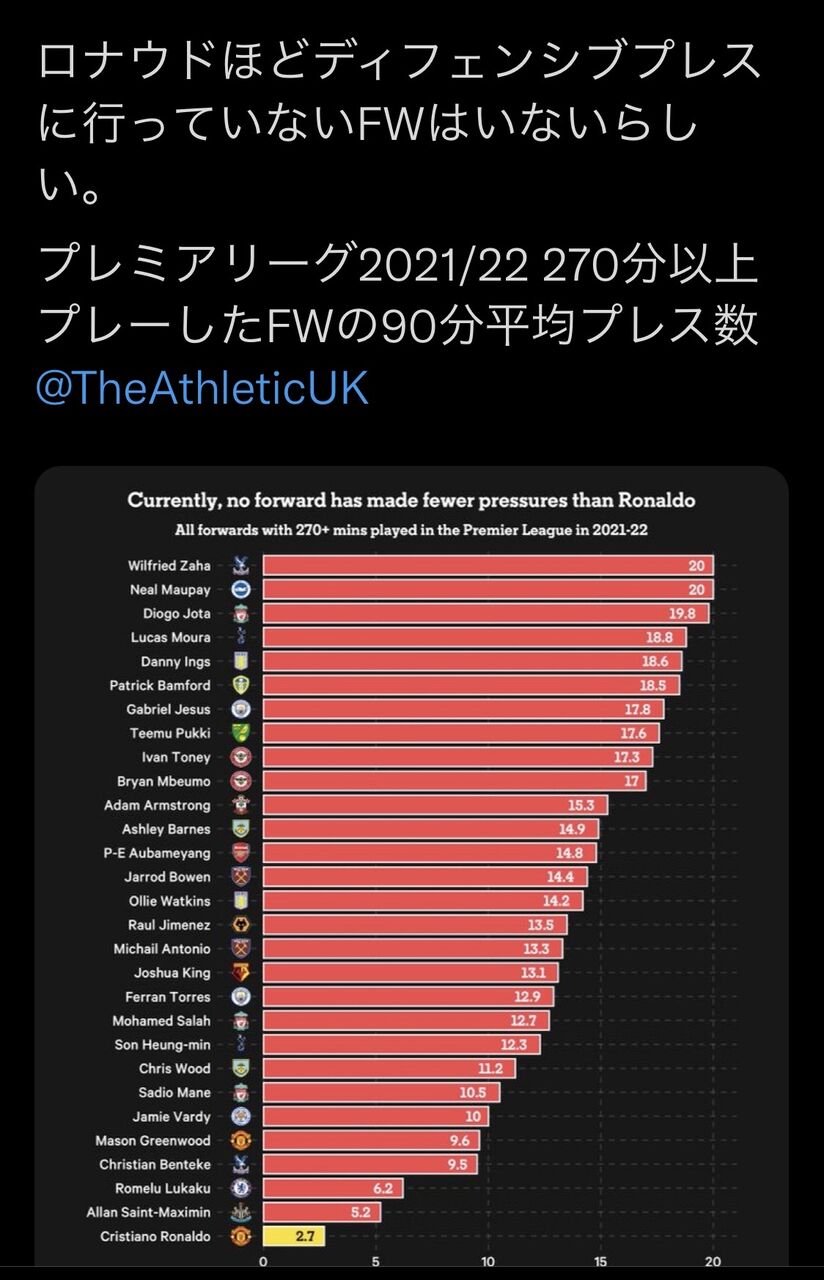Image resolution: width=824 pixels, height=1280 pixels.
Task: Tap the Leicester crest beside Jamie Vardy
Action: tap(240, 1116)
